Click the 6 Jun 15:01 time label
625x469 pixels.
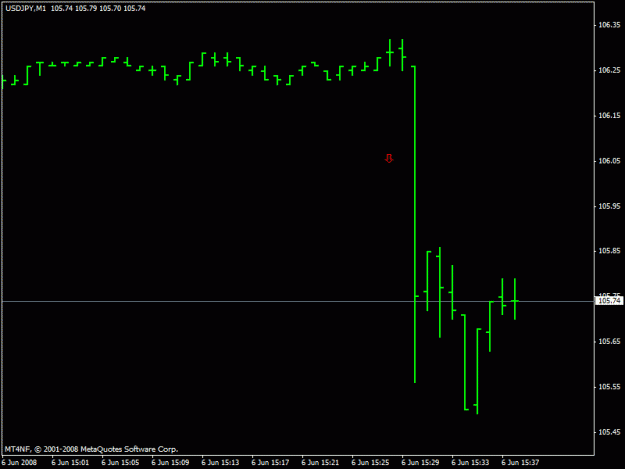70,462
